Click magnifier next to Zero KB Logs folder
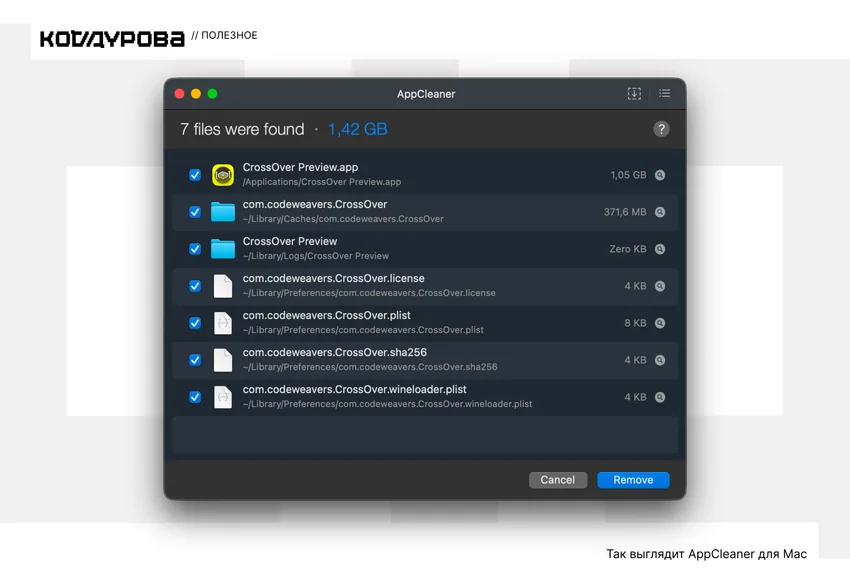Viewport: 850px width, 582px height. click(660, 249)
